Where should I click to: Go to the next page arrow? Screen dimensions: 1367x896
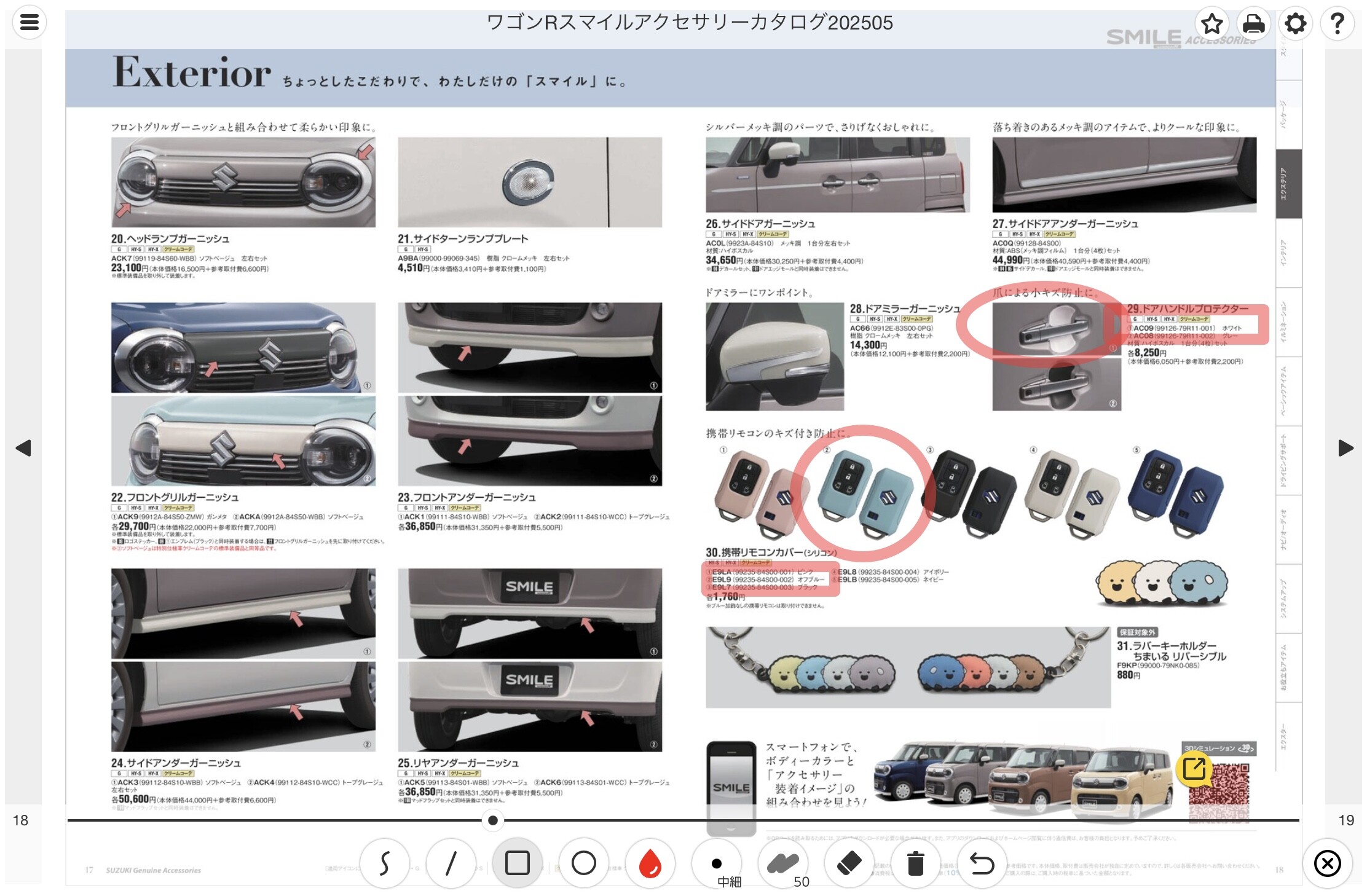click(1345, 448)
